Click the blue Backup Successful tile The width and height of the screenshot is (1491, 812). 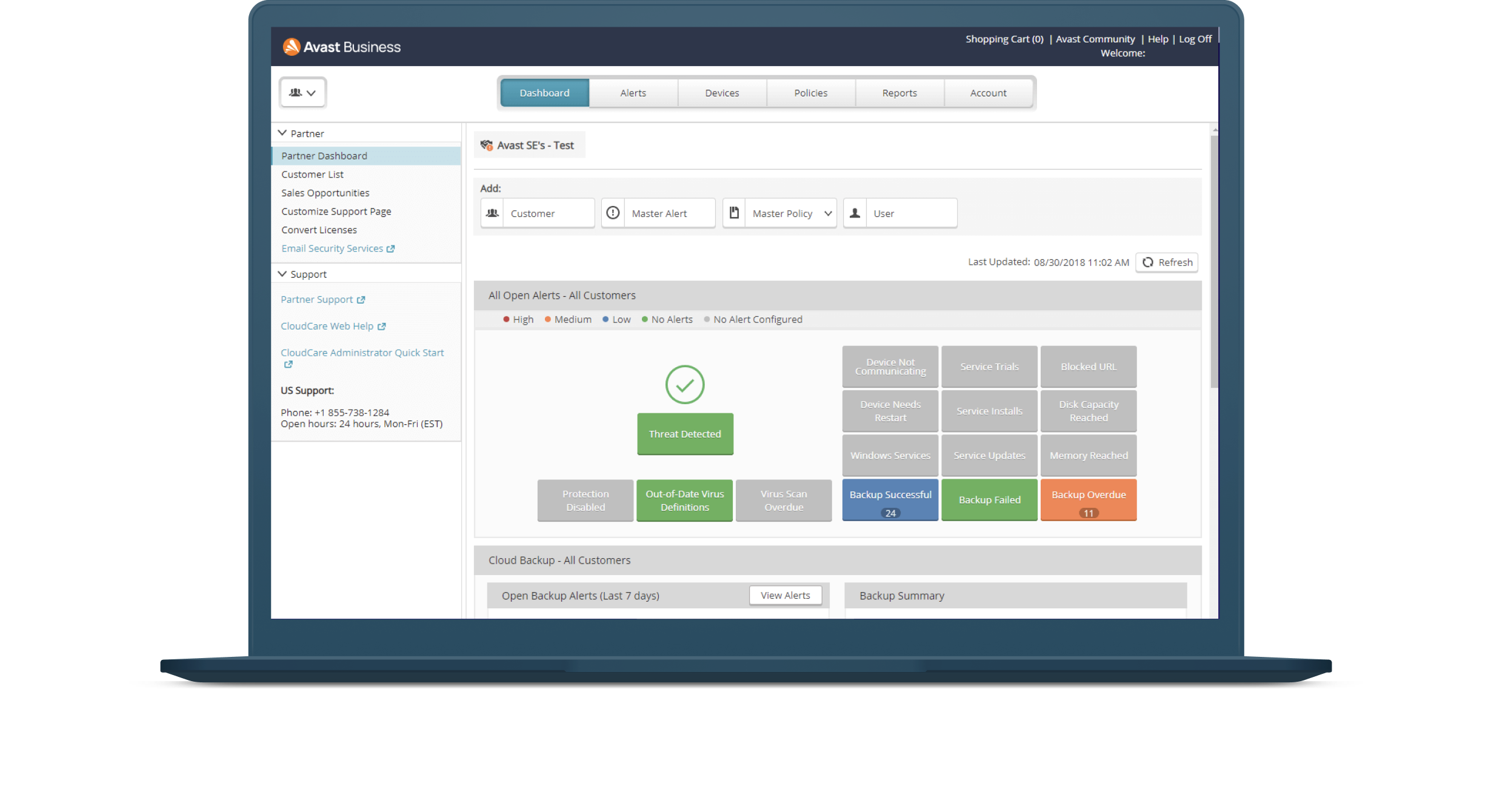point(890,500)
